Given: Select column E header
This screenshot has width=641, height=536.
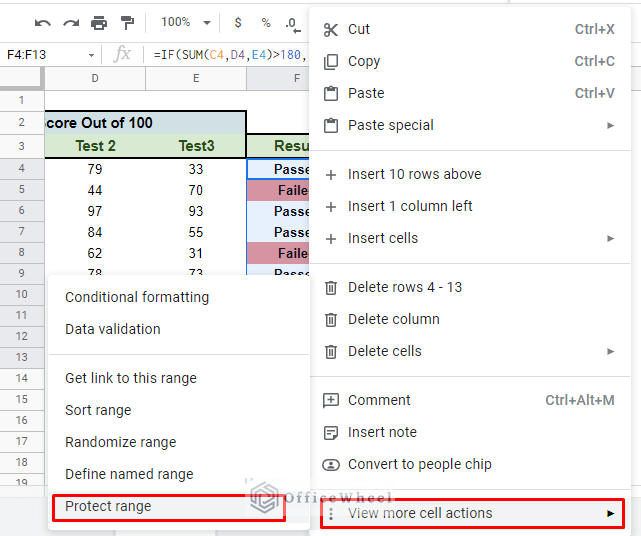Looking at the screenshot, I should [196, 78].
